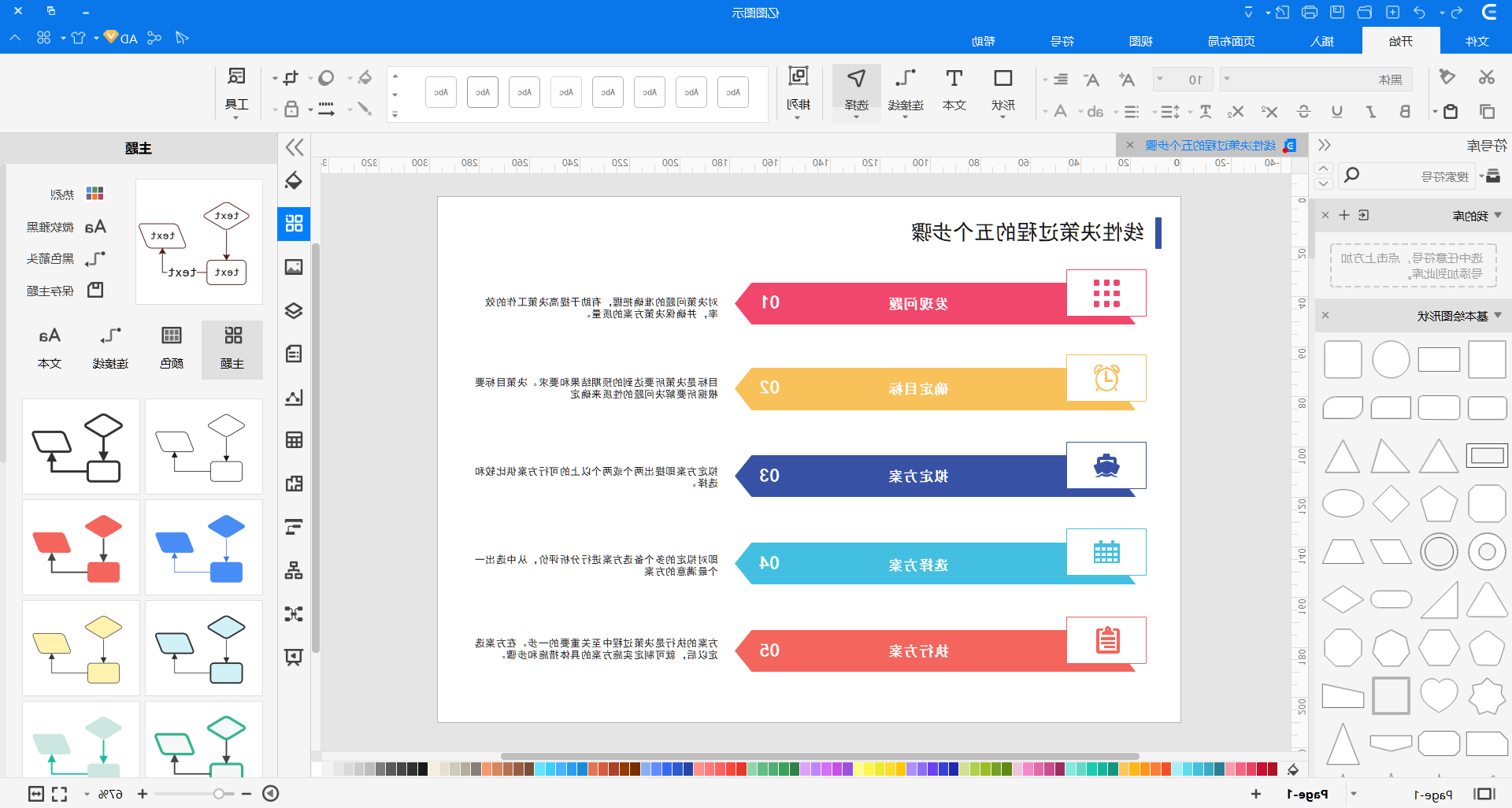Click the save icon in title bar
Viewport: 1512px width, 808px height.
click(1337, 12)
